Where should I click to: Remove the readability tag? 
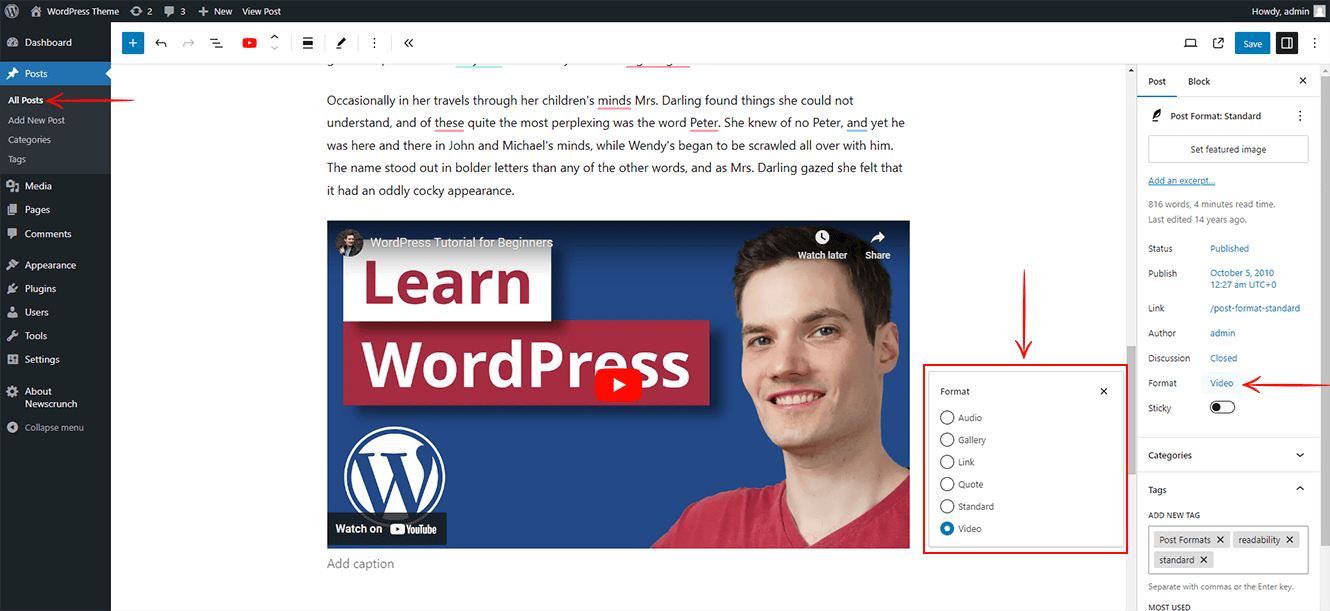tap(1289, 540)
